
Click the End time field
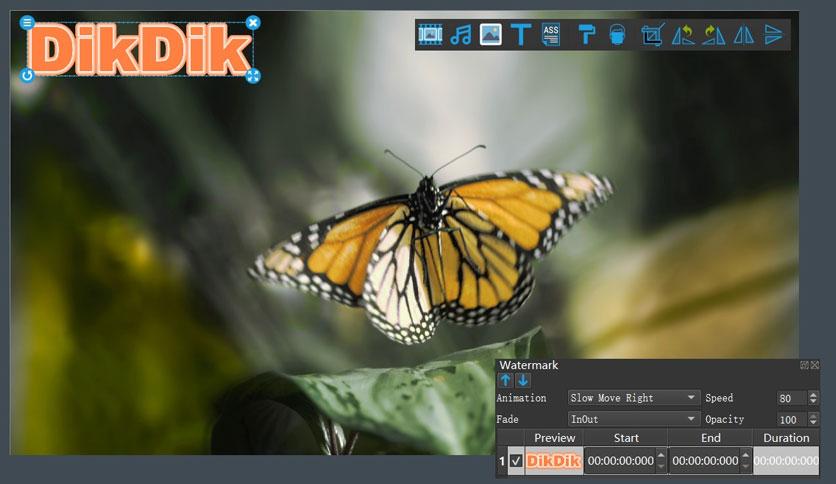click(x=705, y=461)
